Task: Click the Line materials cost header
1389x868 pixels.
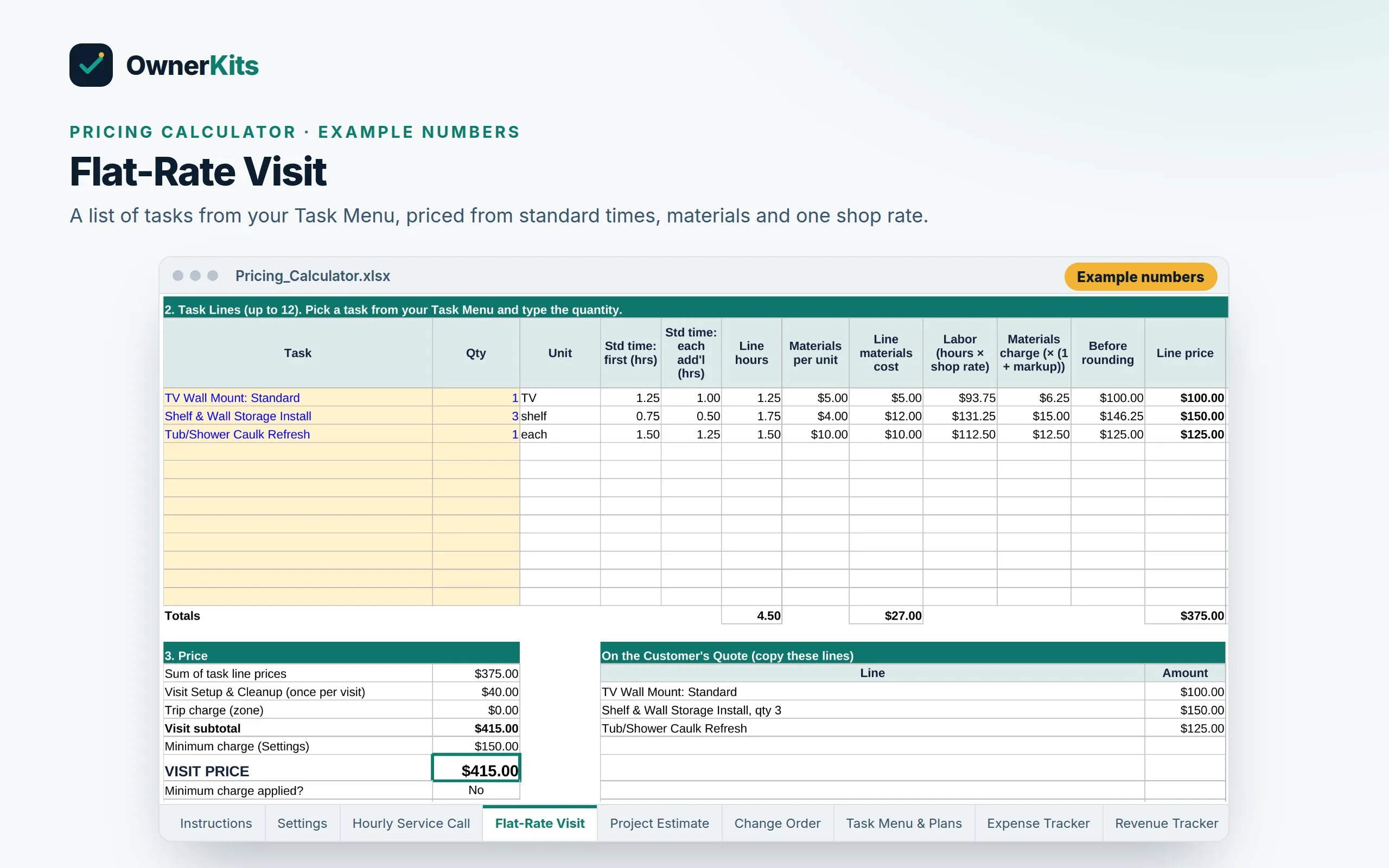Action: [885, 353]
